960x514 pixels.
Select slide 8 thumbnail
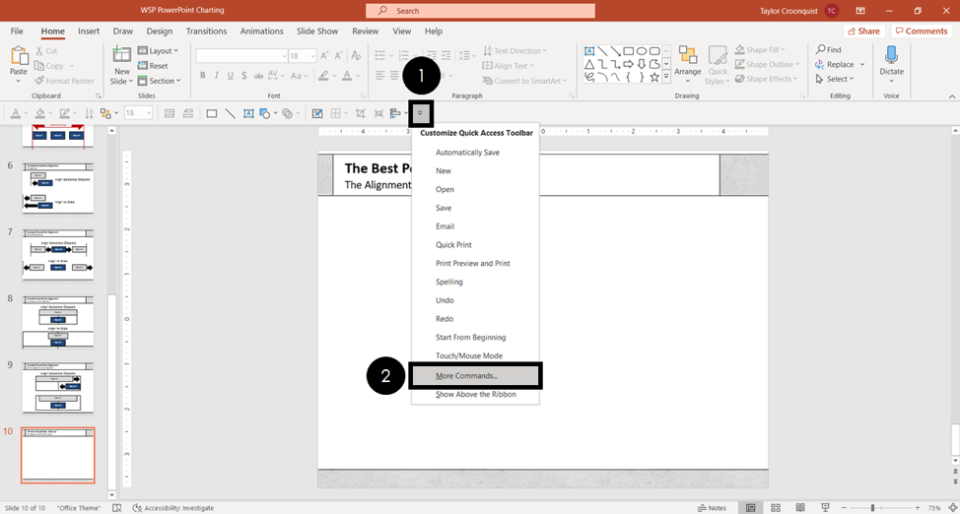[x=58, y=322]
